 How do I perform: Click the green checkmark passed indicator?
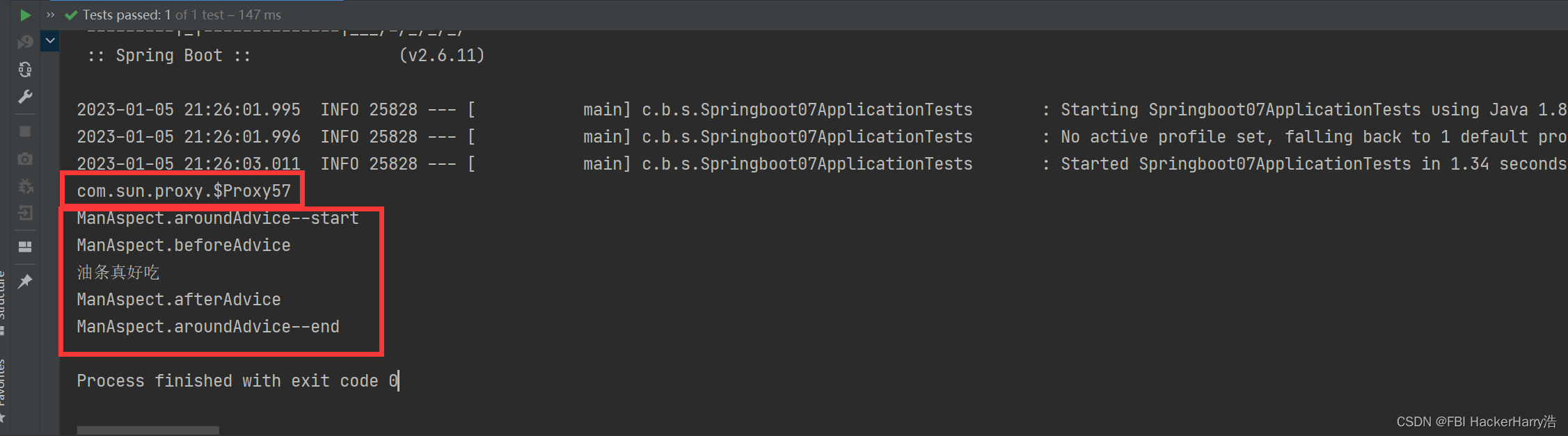click(71, 15)
